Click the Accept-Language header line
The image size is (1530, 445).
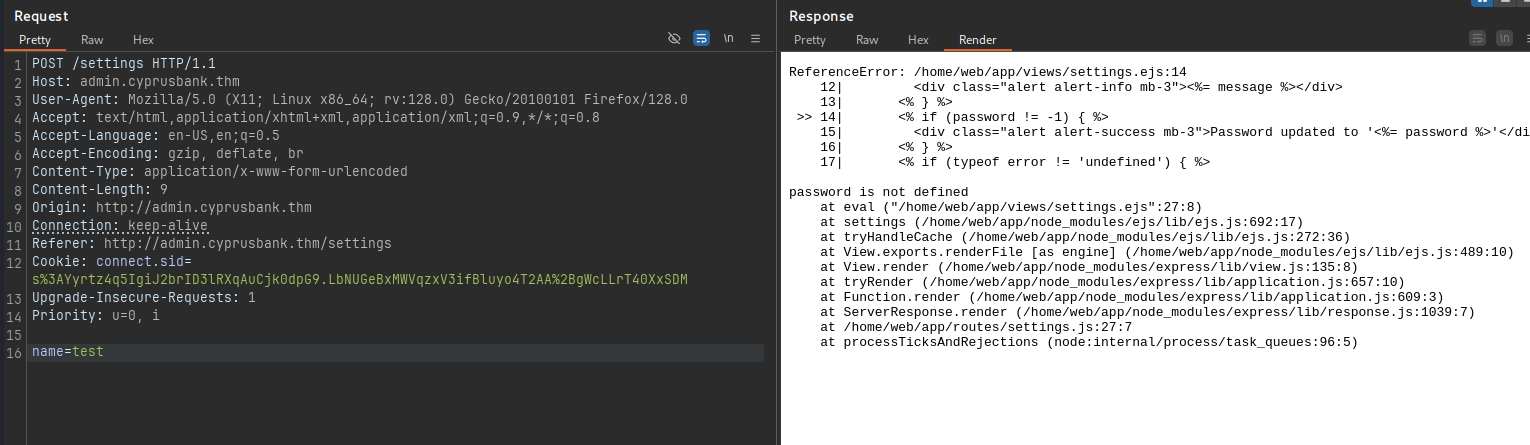coord(156,136)
